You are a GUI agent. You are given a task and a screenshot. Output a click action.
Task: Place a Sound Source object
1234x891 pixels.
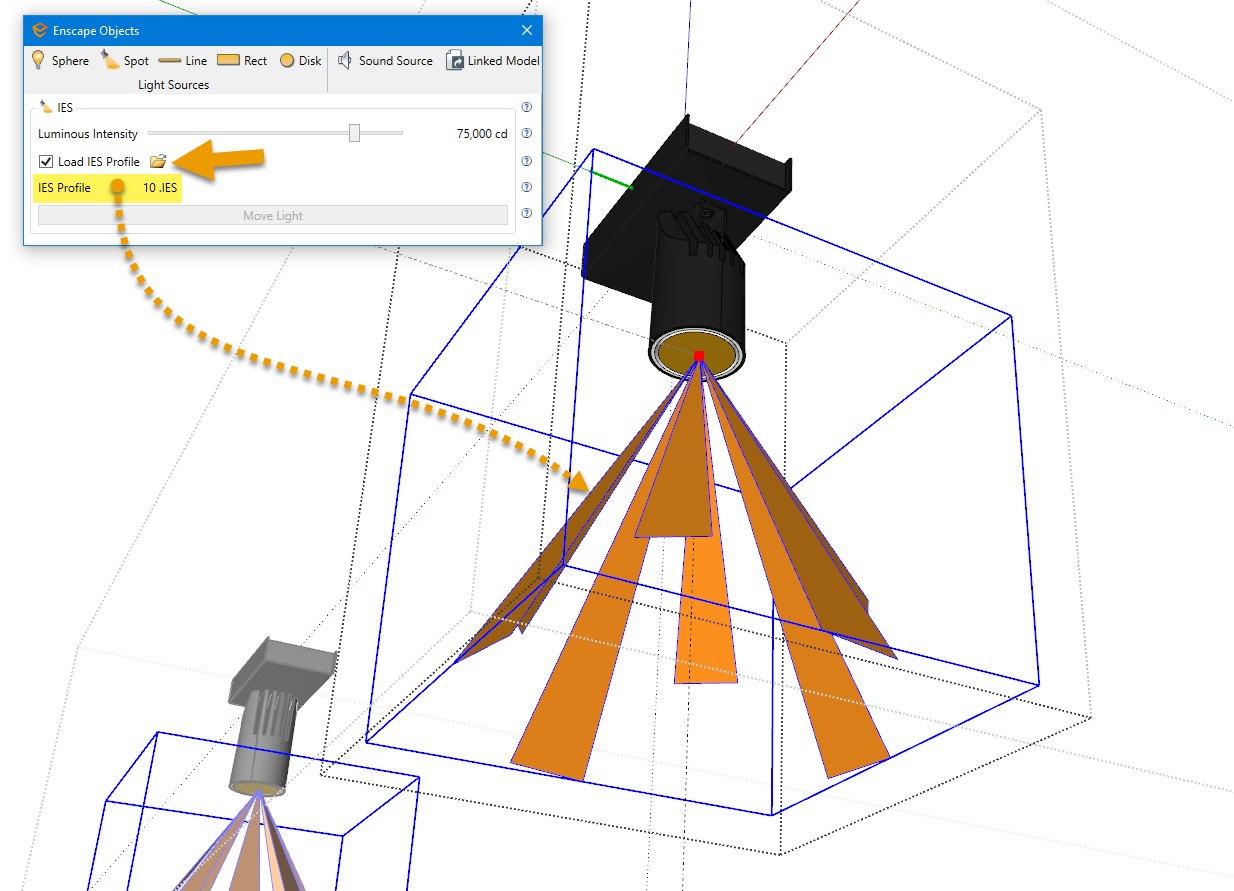[x=386, y=60]
